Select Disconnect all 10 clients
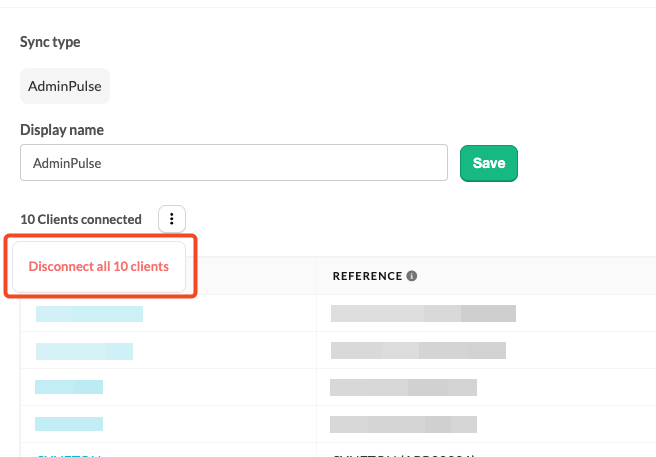 98,267
